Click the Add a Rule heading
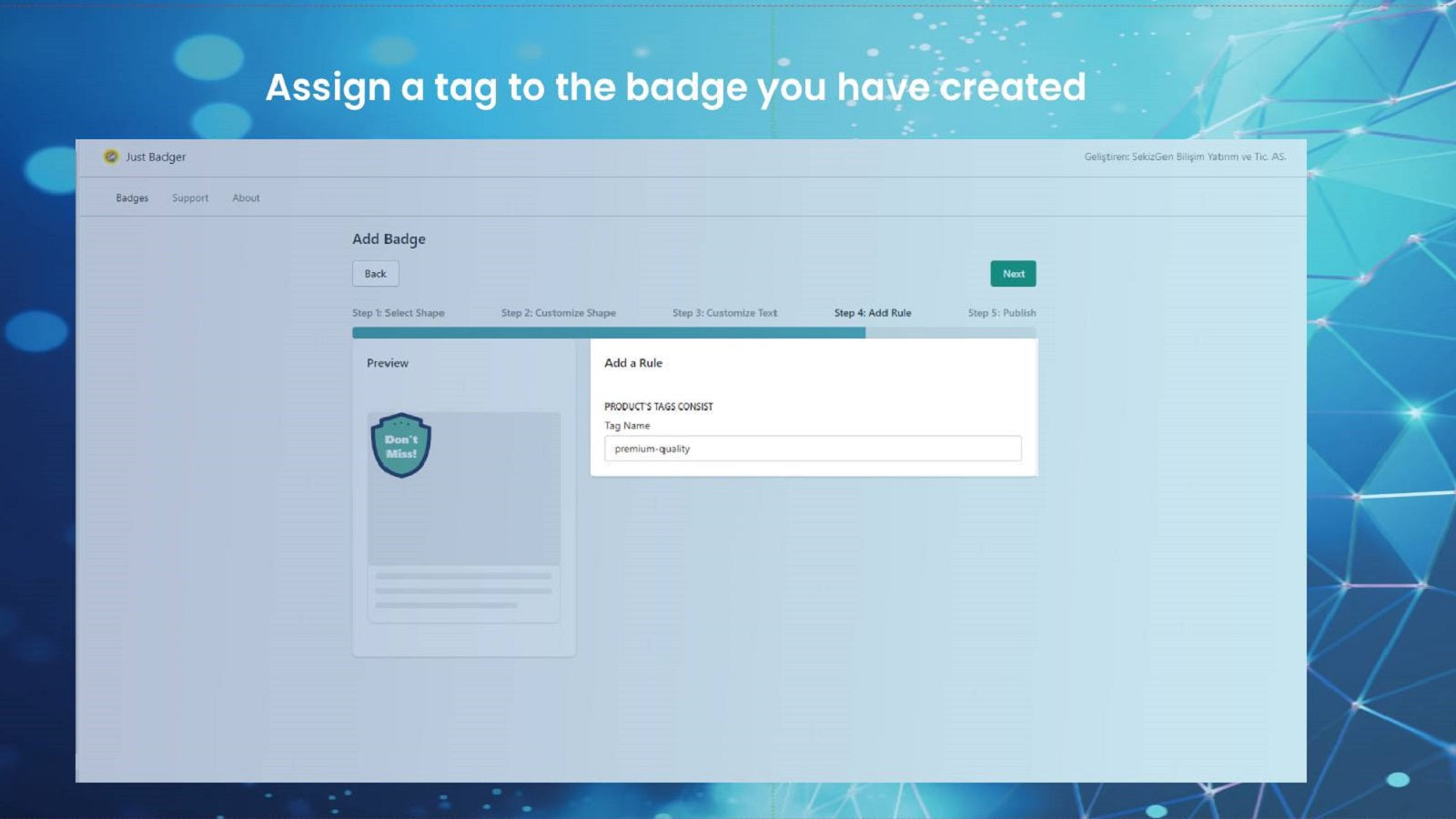Viewport: 1456px width, 819px height. (633, 363)
